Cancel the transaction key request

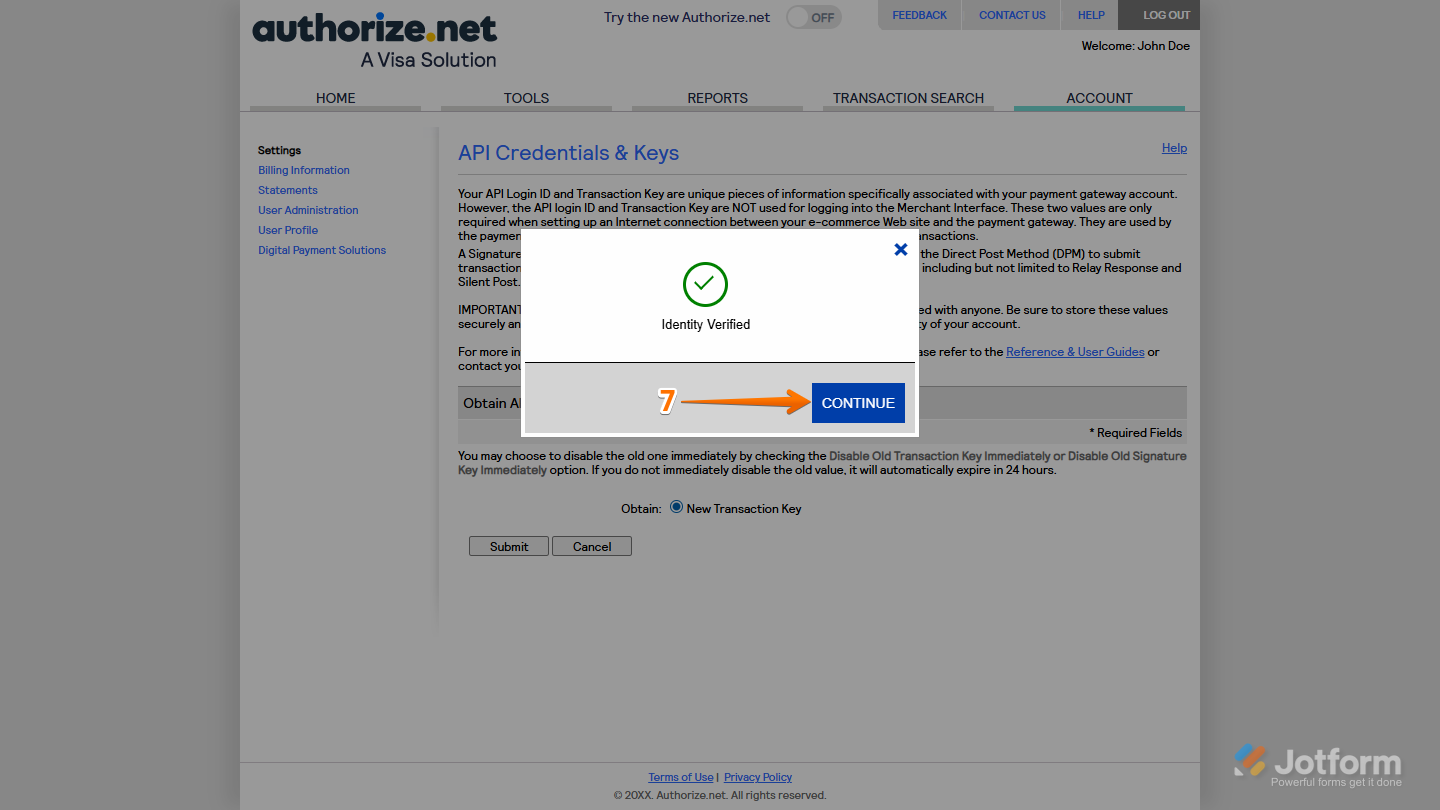pos(591,546)
